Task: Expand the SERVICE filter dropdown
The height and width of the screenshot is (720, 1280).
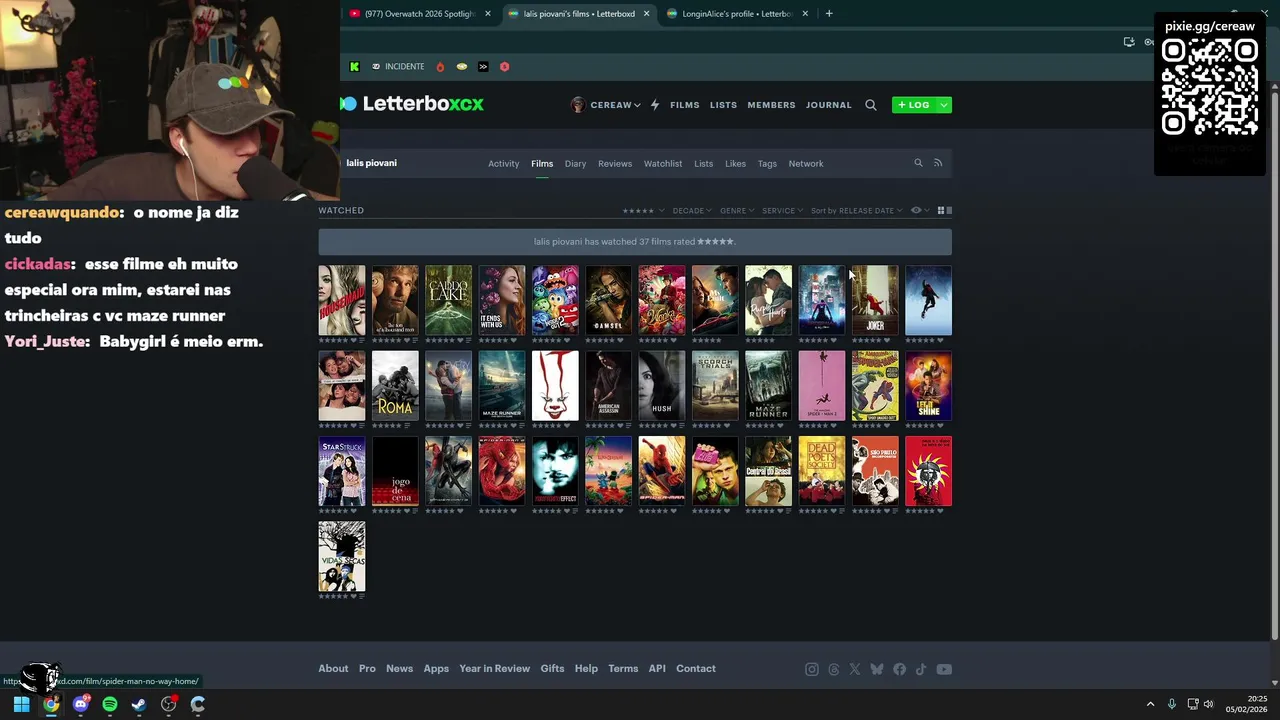Action: 782,211
